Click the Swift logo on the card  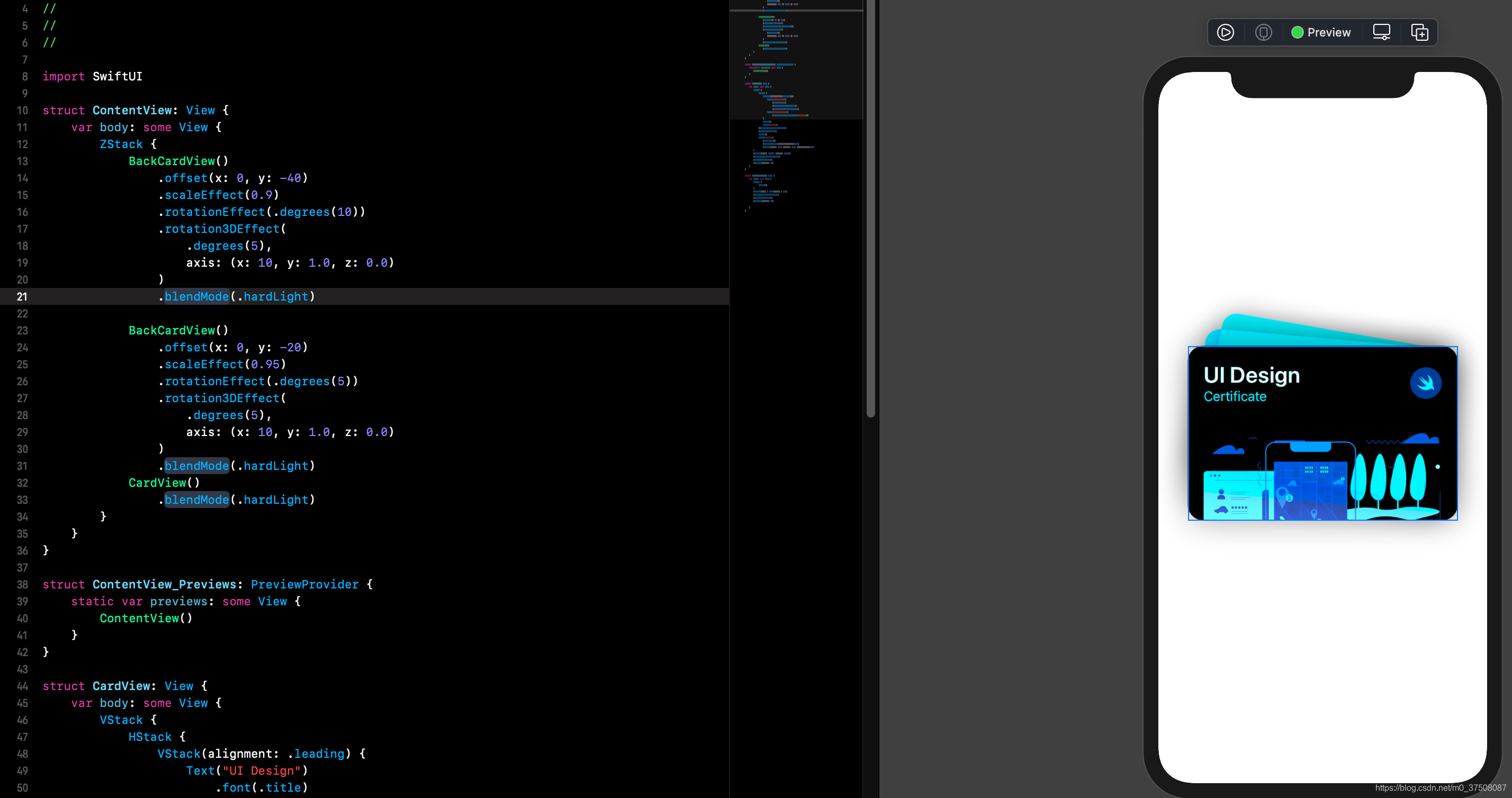pyautogui.click(x=1425, y=383)
